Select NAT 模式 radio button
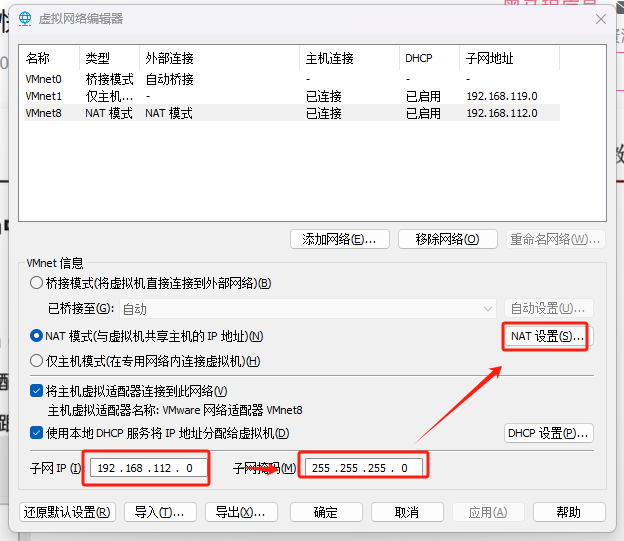624x541 pixels. 36,336
